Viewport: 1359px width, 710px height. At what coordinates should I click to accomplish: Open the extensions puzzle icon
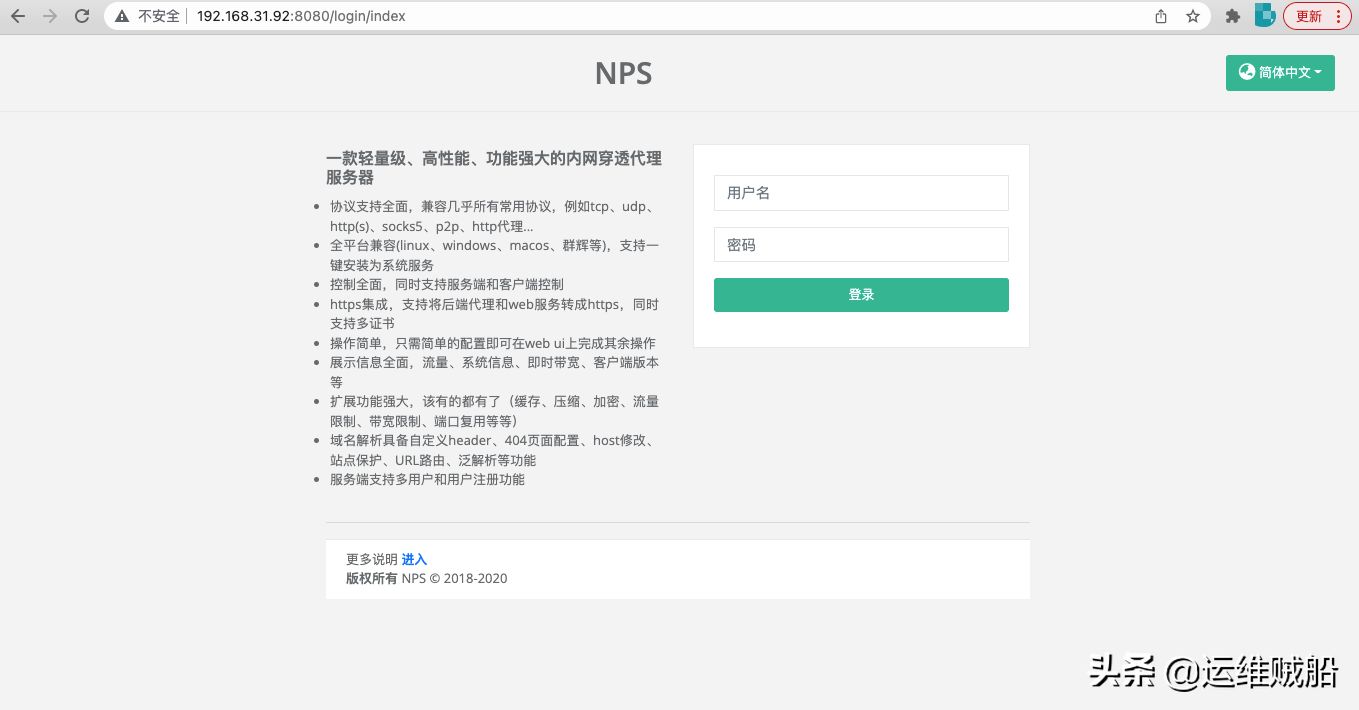(x=1233, y=16)
